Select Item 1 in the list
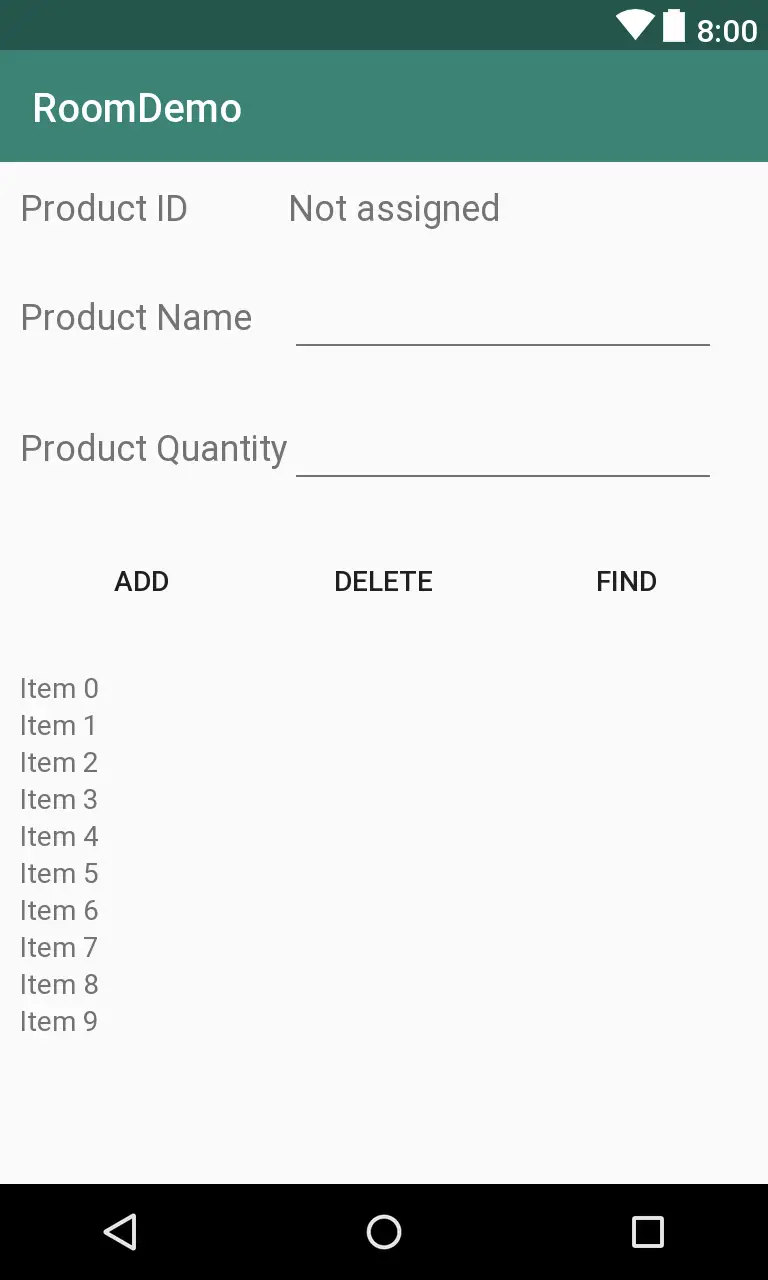Viewport: 768px width, 1280px height. pyautogui.click(x=59, y=726)
